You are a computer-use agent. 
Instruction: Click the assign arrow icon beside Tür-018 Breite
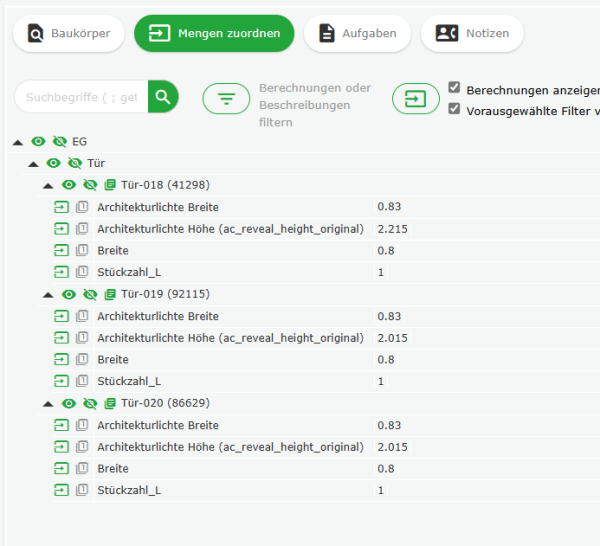pos(62,250)
